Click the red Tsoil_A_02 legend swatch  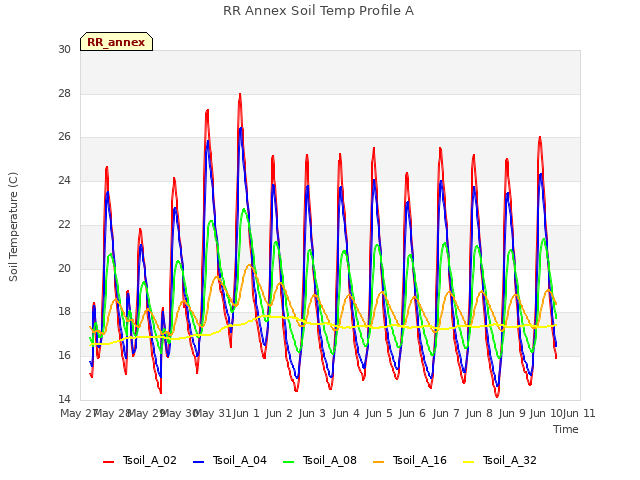pyautogui.click(x=109, y=462)
